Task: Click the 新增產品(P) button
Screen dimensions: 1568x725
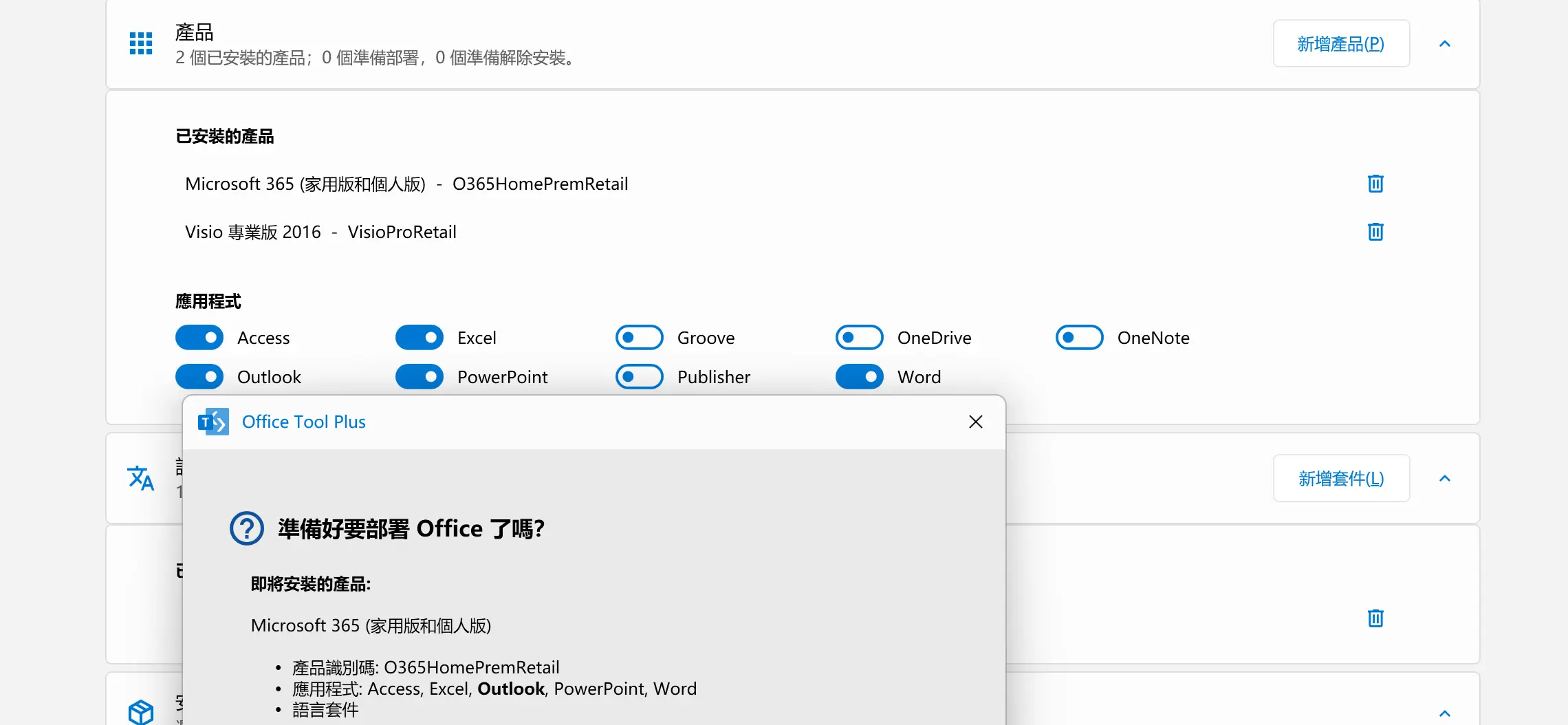Action: tap(1341, 44)
